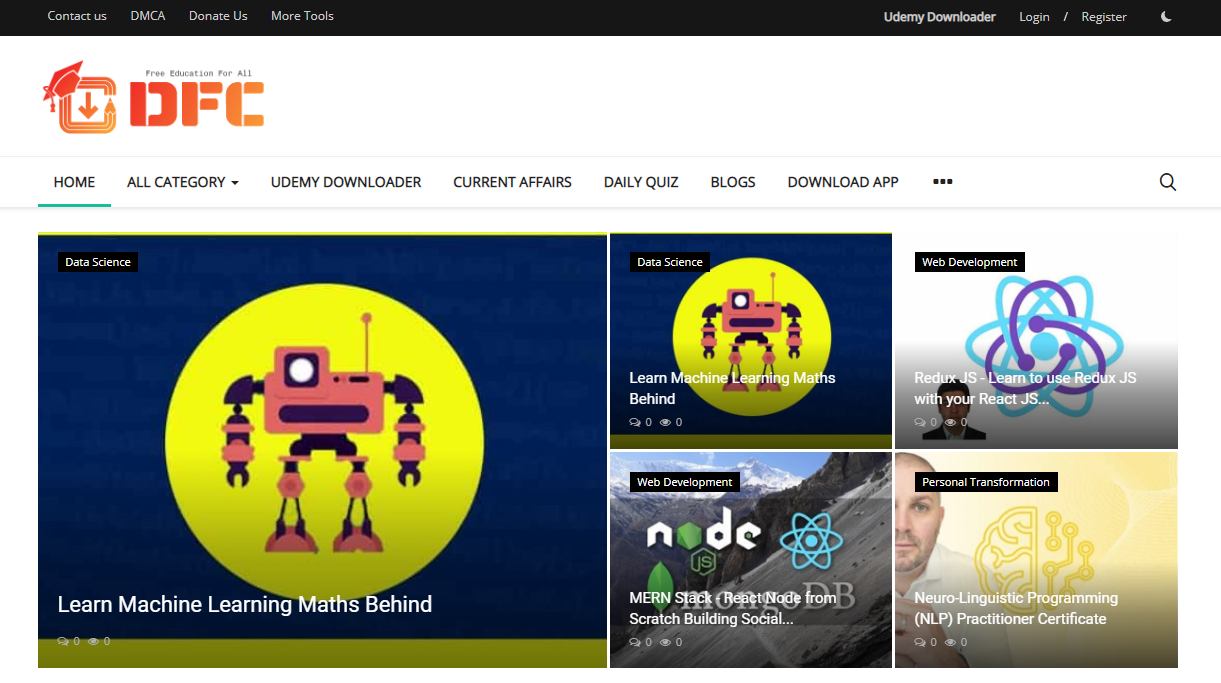Click the DFC site logo
Image resolution: width=1221 pixels, height=683 pixels.
153,98
